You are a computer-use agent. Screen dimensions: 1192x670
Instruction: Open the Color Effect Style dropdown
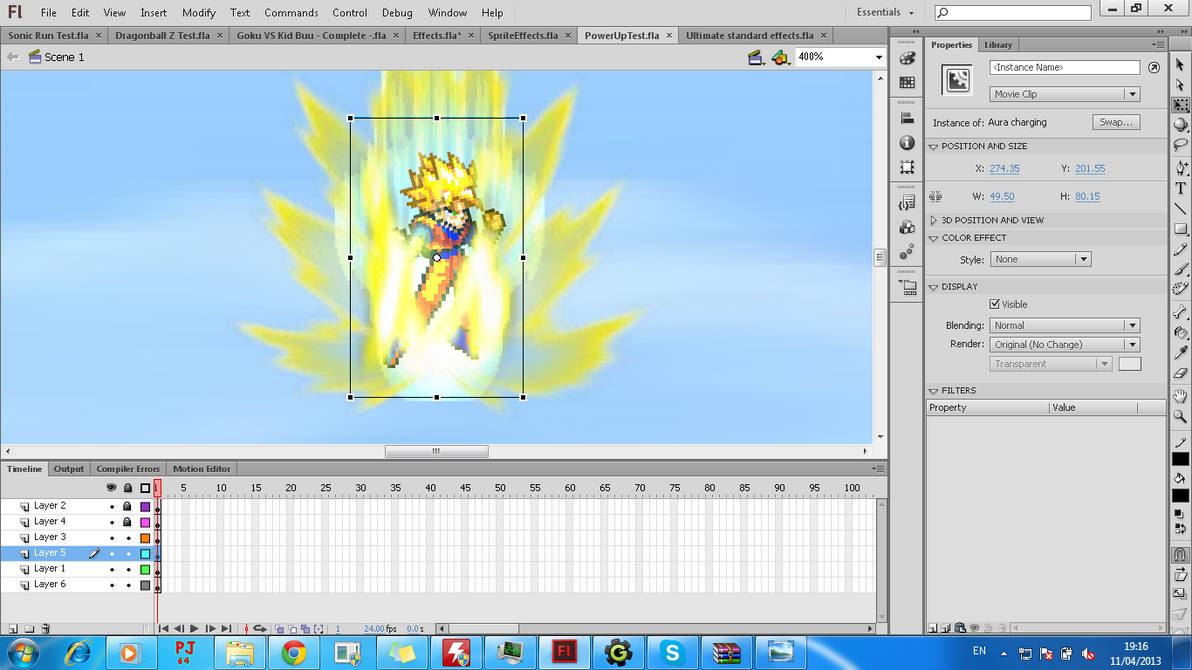pyautogui.click(x=1040, y=259)
